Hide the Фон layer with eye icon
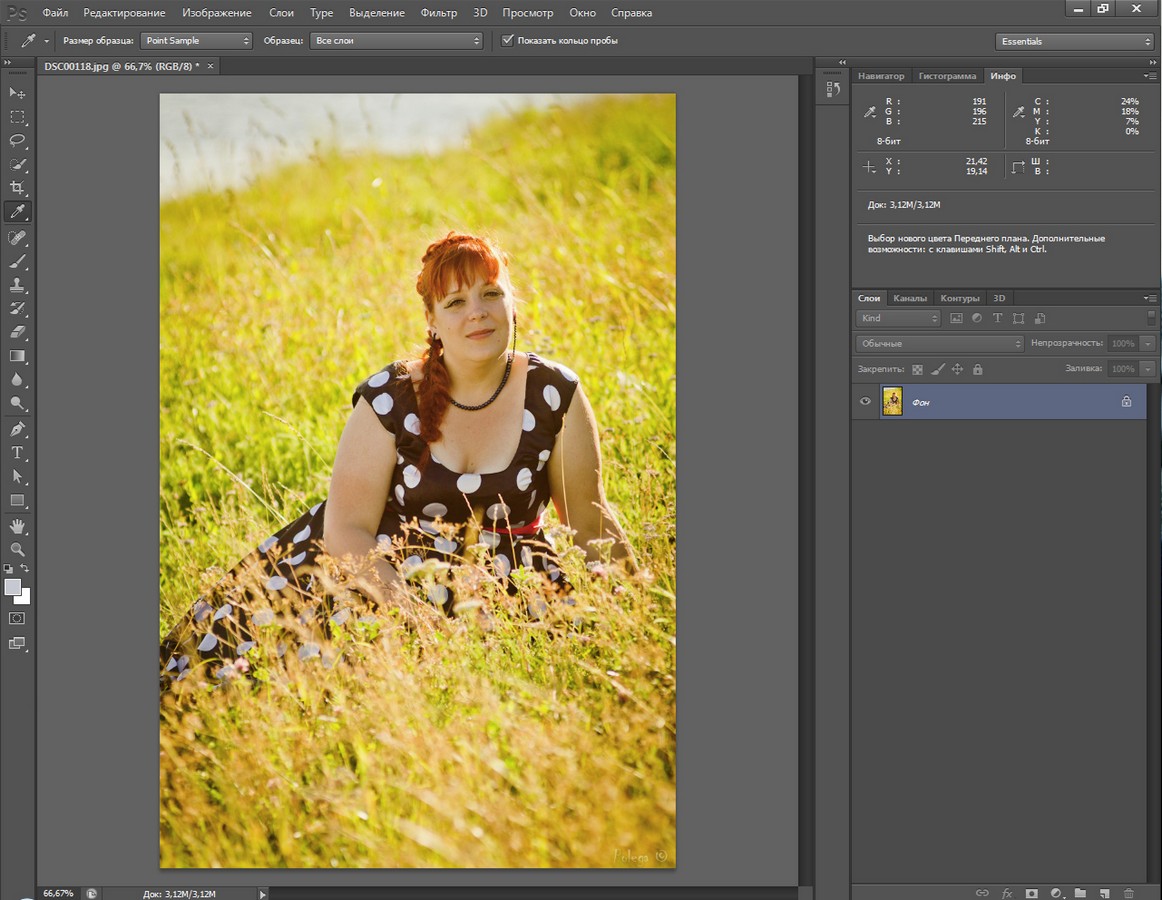The image size is (1162, 900). pos(866,401)
